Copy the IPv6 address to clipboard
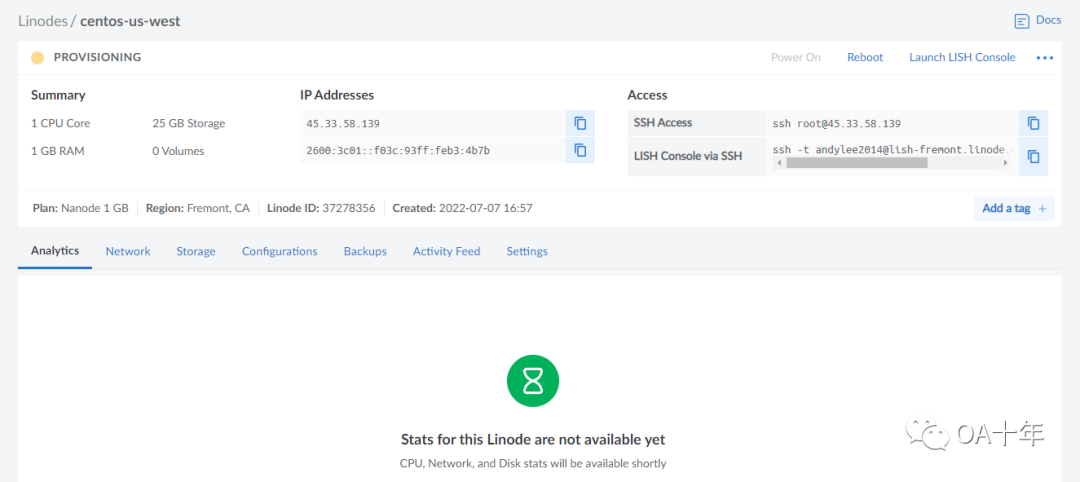 (580, 150)
